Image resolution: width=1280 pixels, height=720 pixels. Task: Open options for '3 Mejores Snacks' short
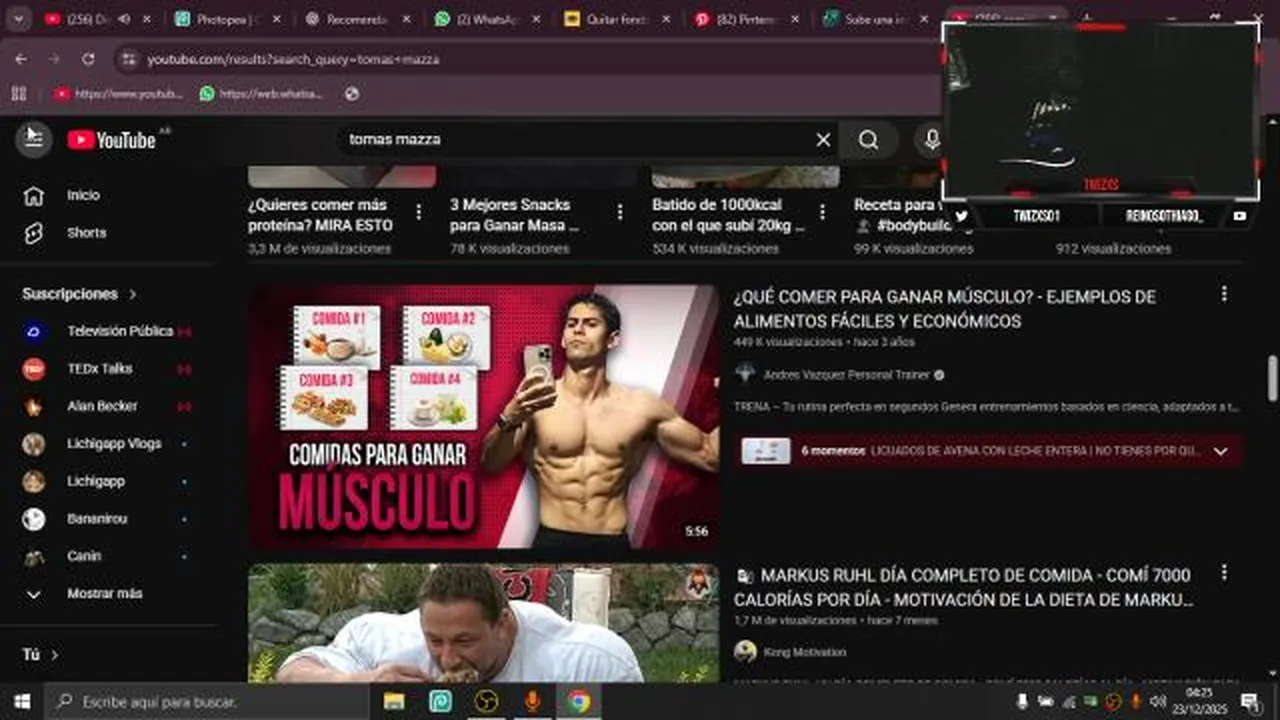click(x=620, y=212)
